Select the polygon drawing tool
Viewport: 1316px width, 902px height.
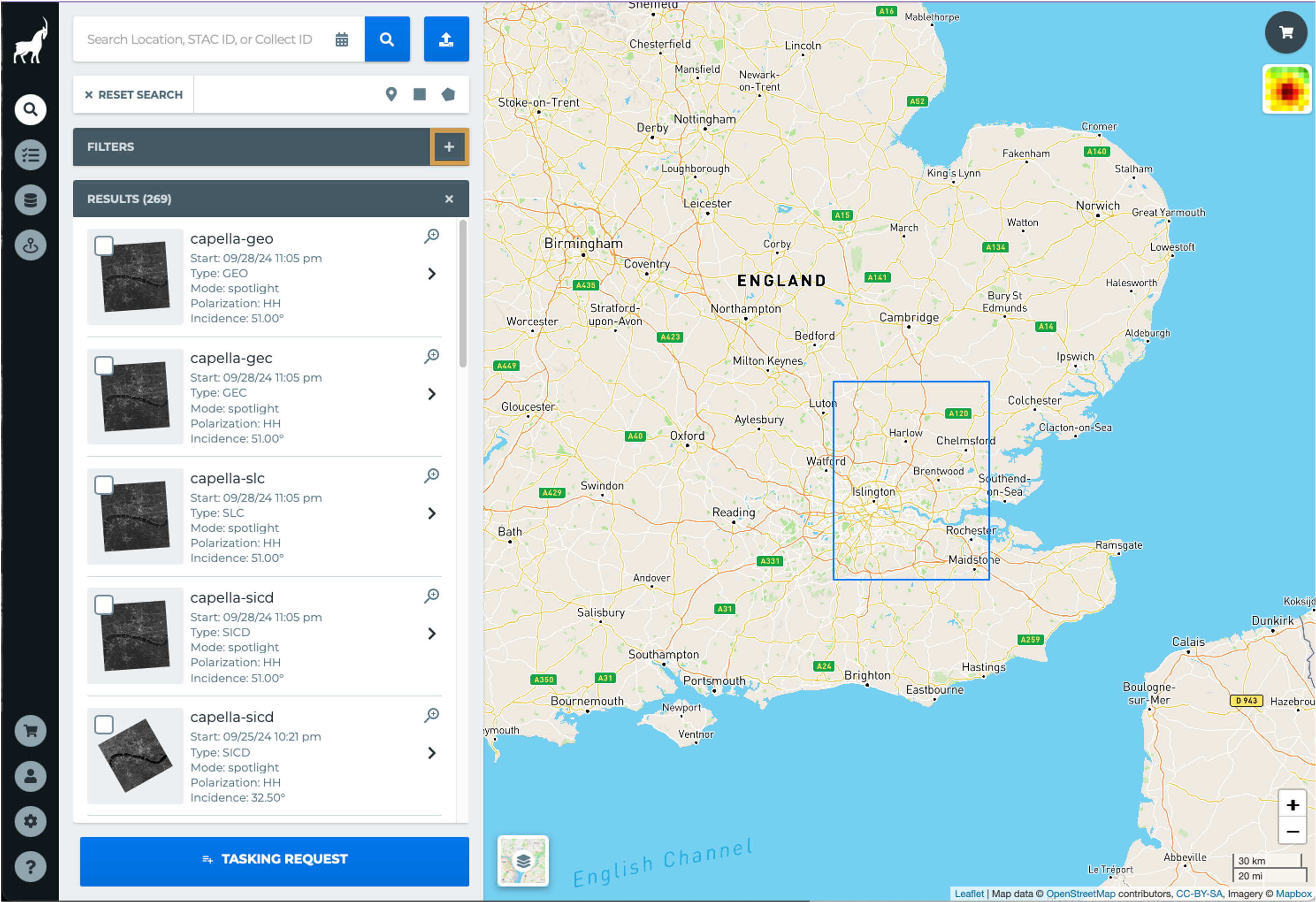[448, 94]
